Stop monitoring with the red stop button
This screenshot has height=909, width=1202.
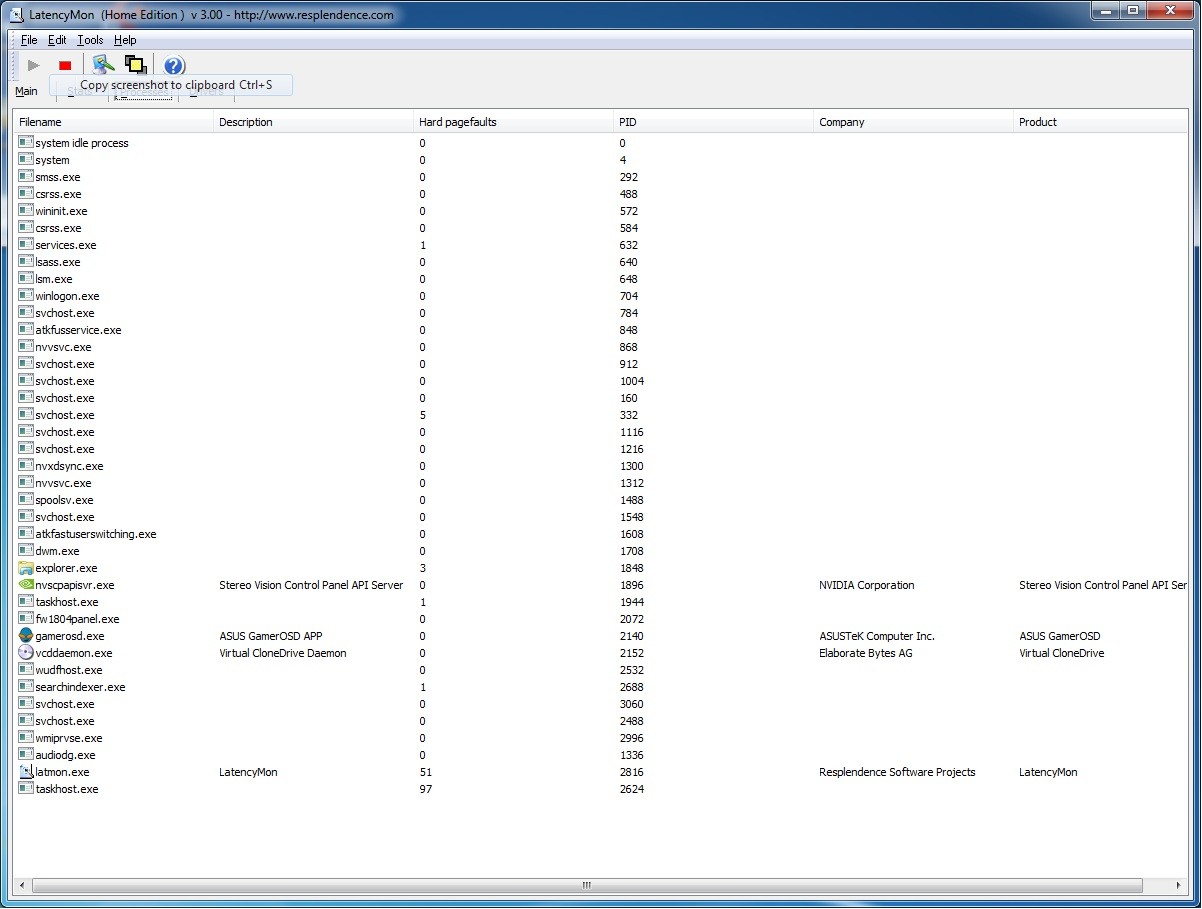coord(65,66)
